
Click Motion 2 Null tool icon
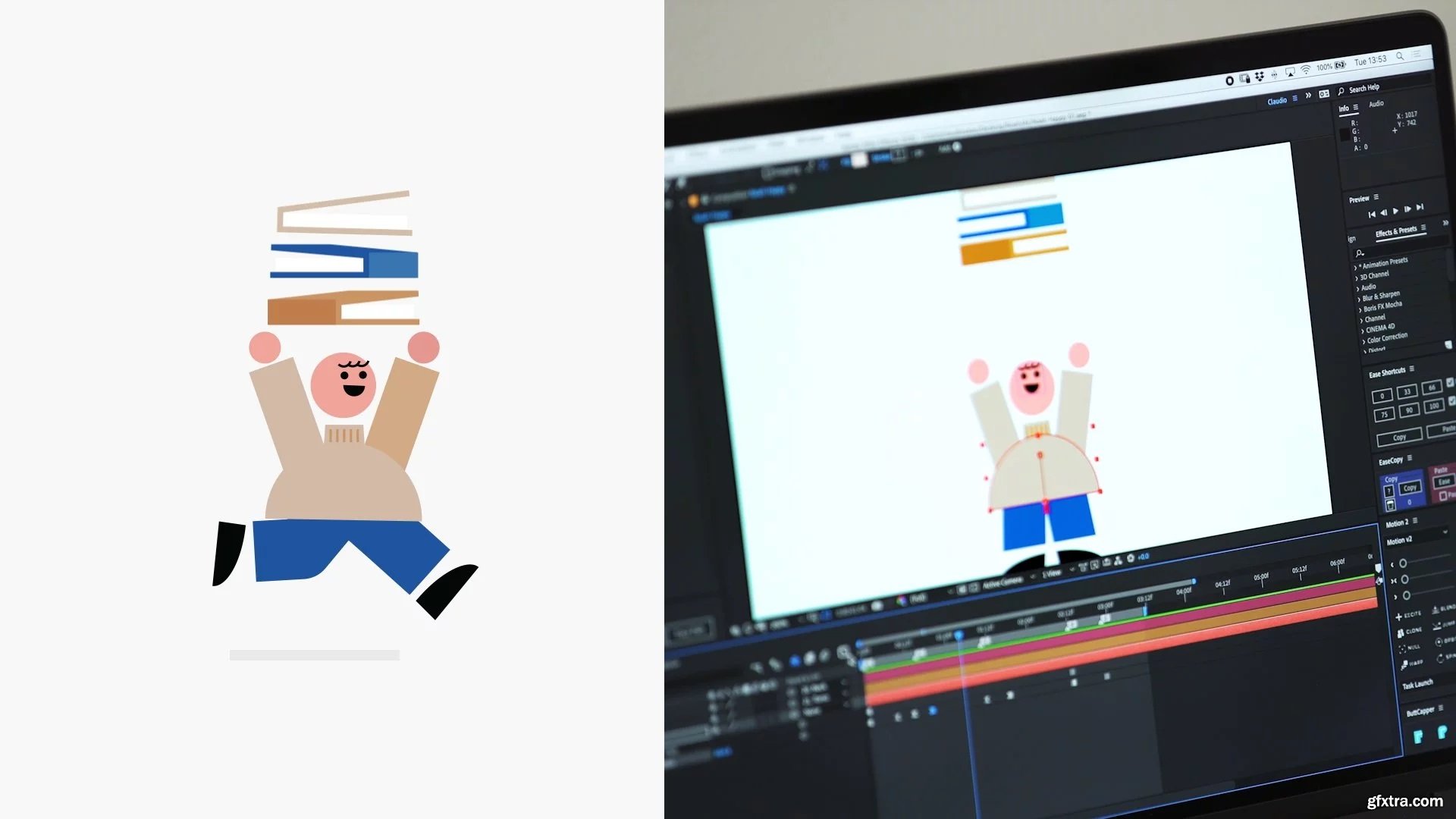(x=1402, y=649)
